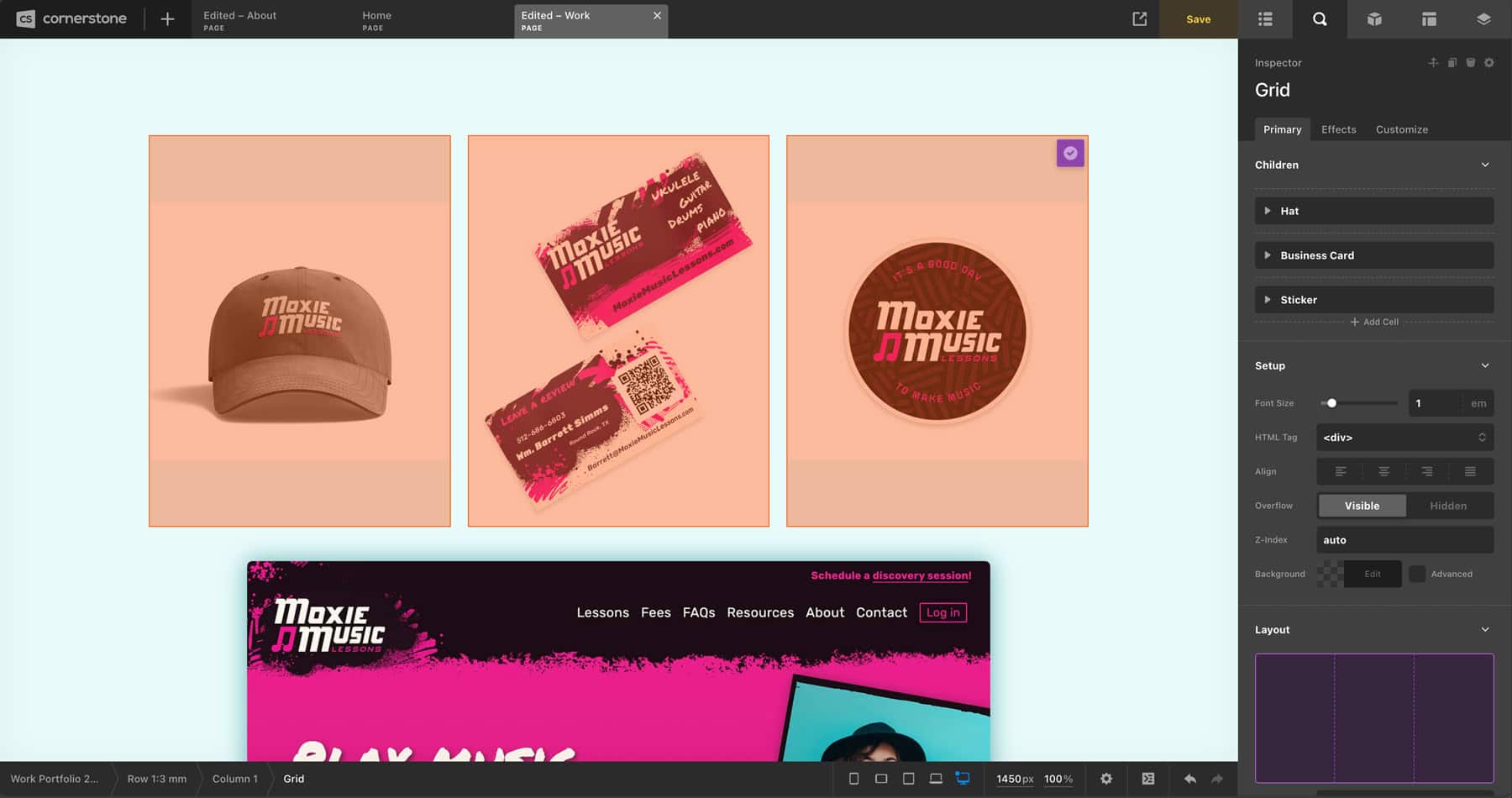The image size is (1512, 798).
Task: Open Inspector gear options for Grid
Action: coord(1488,62)
